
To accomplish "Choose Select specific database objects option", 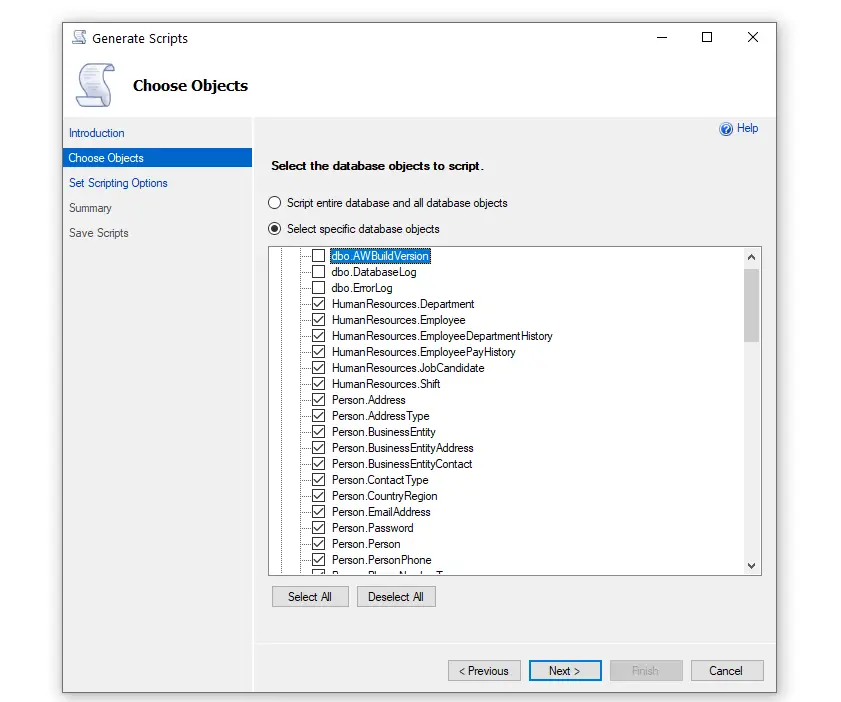I will click(275, 229).
